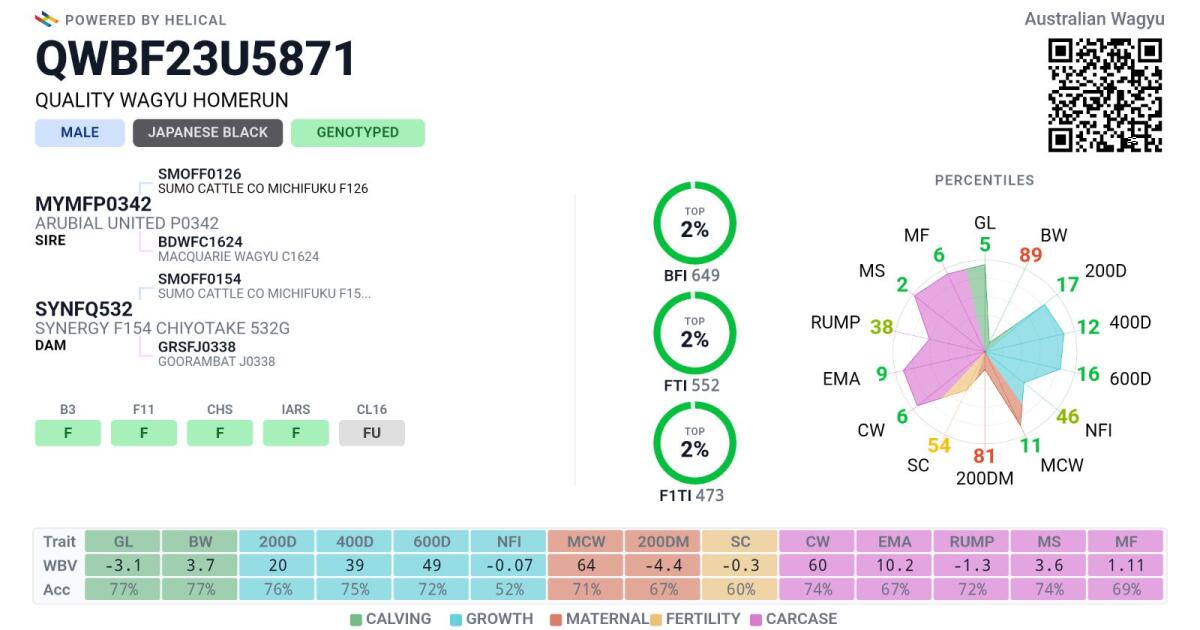
Task: Click the FTI top 2% ring
Action: pyautogui.click(x=694, y=333)
